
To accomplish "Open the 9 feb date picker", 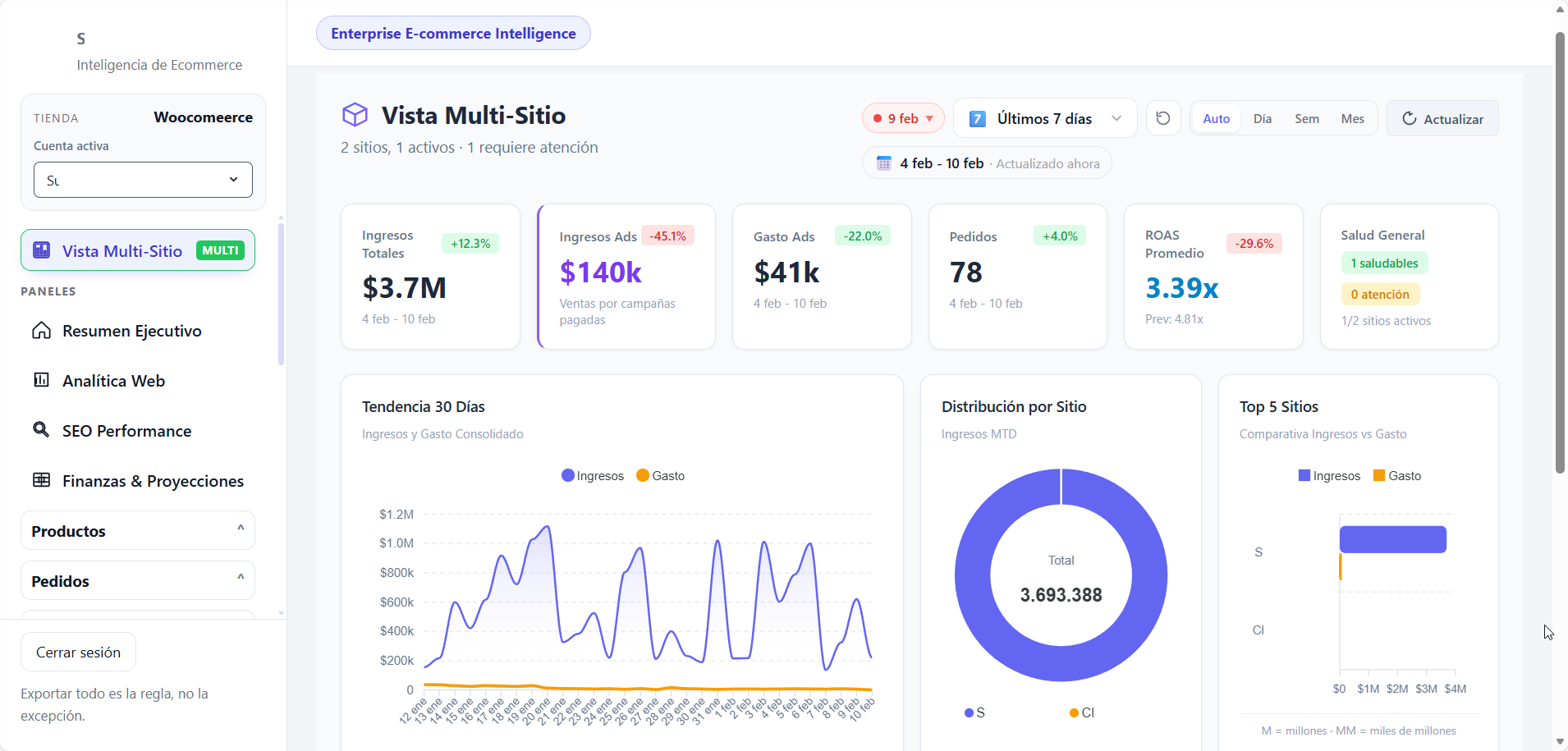I will (902, 118).
